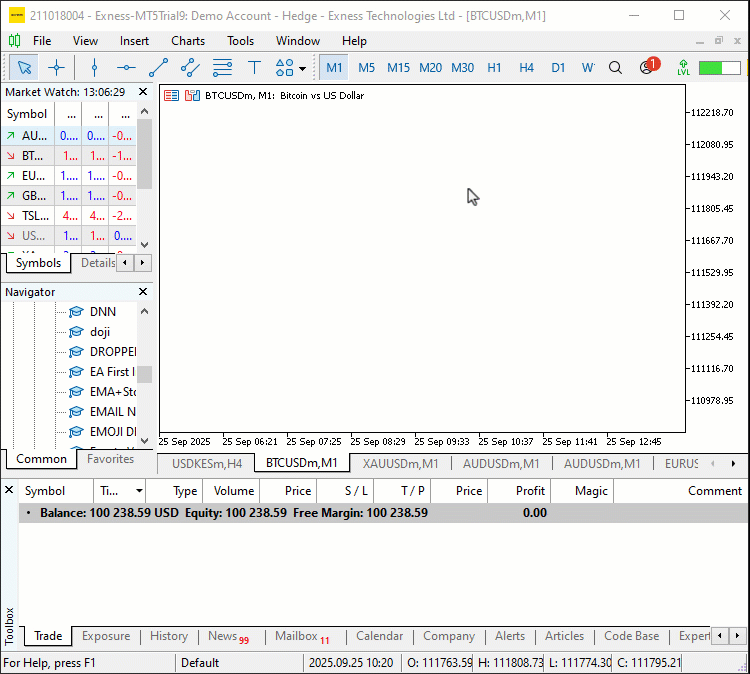Screen dimensions: 750x674
Task: Open the File menu
Action: (x=42, y=41)
